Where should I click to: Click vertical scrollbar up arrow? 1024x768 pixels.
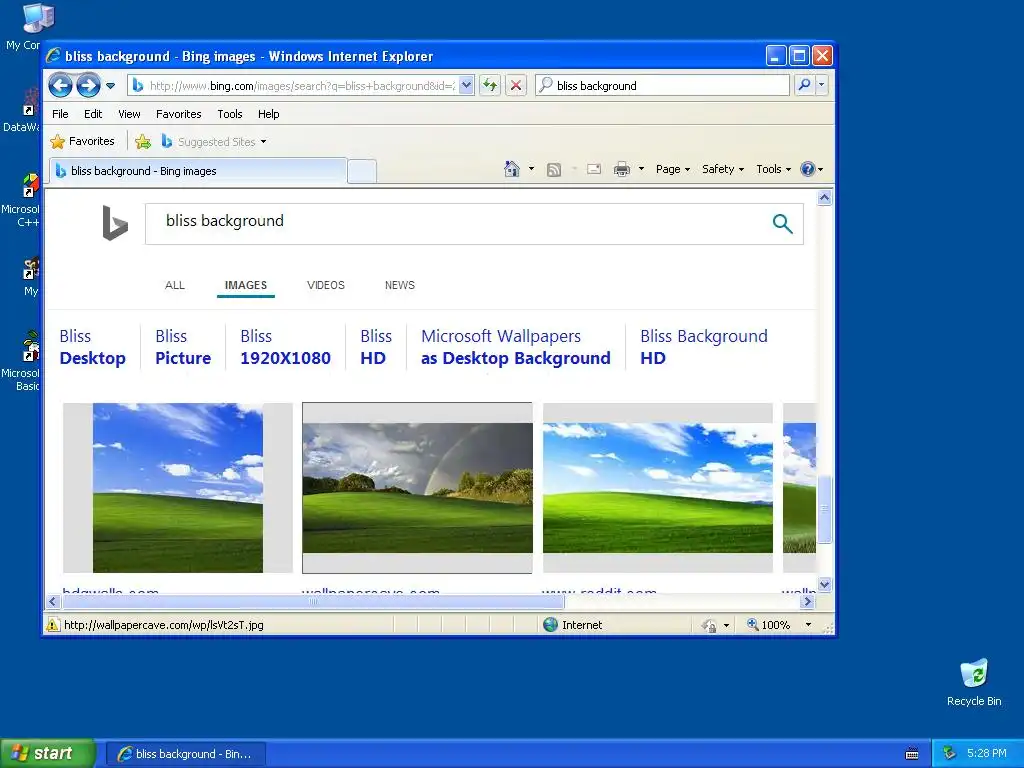coord(824,197)
